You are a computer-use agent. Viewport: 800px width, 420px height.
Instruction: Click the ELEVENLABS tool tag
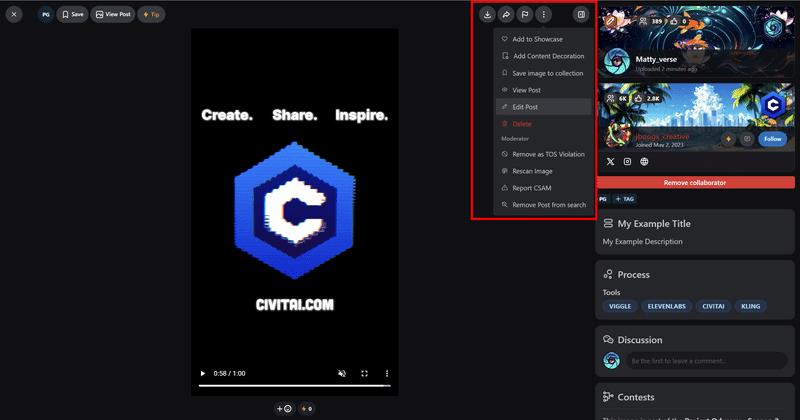(666, 306)
